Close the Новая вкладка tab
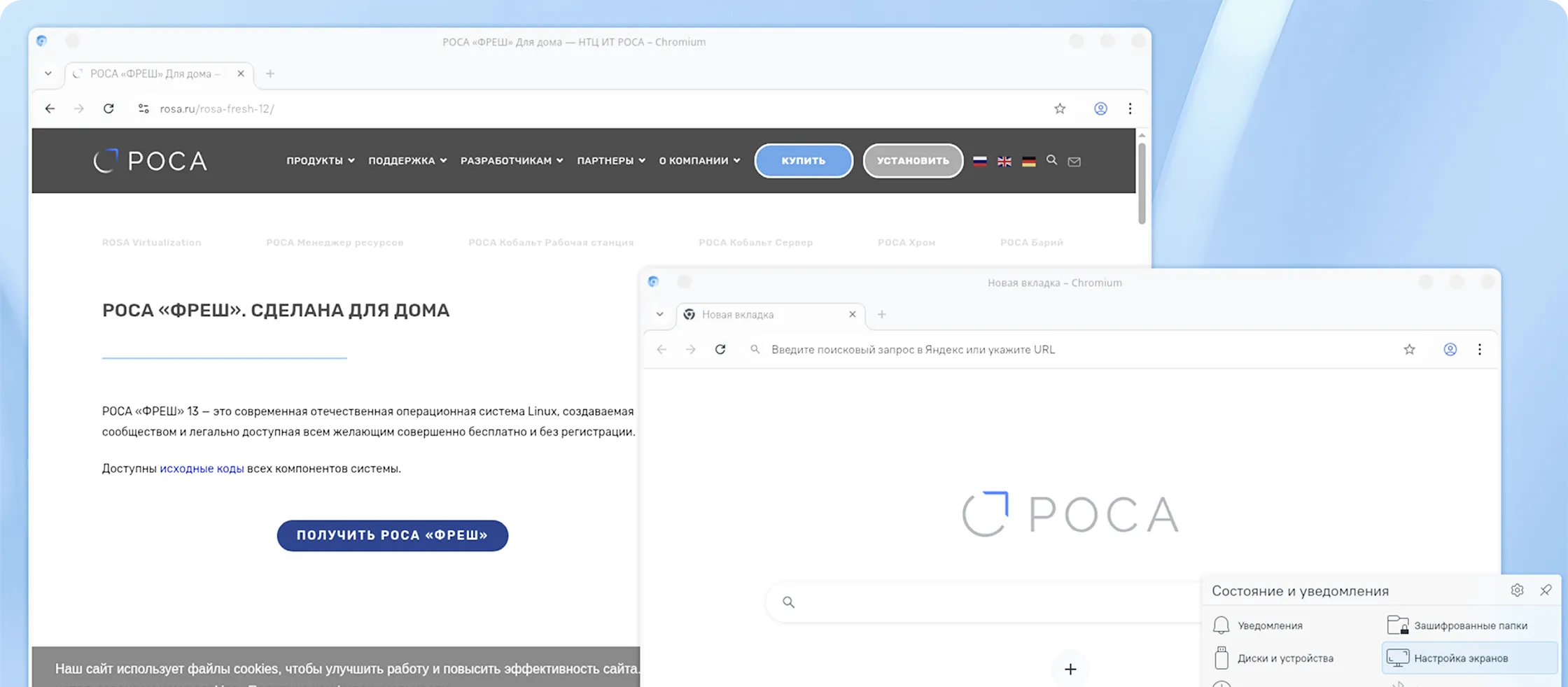This screenshot has width=1568, height=687. [853, 314]
